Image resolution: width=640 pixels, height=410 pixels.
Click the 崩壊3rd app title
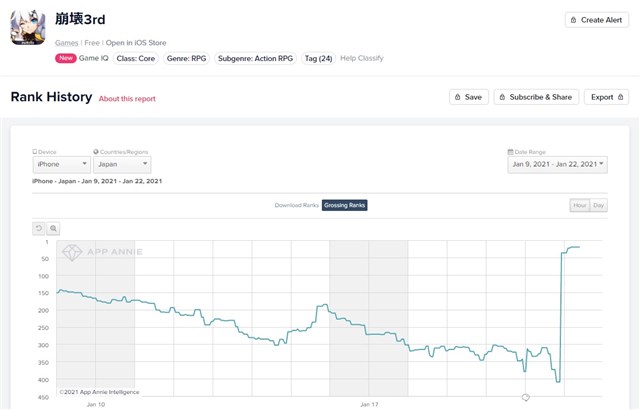coord(80,19)
